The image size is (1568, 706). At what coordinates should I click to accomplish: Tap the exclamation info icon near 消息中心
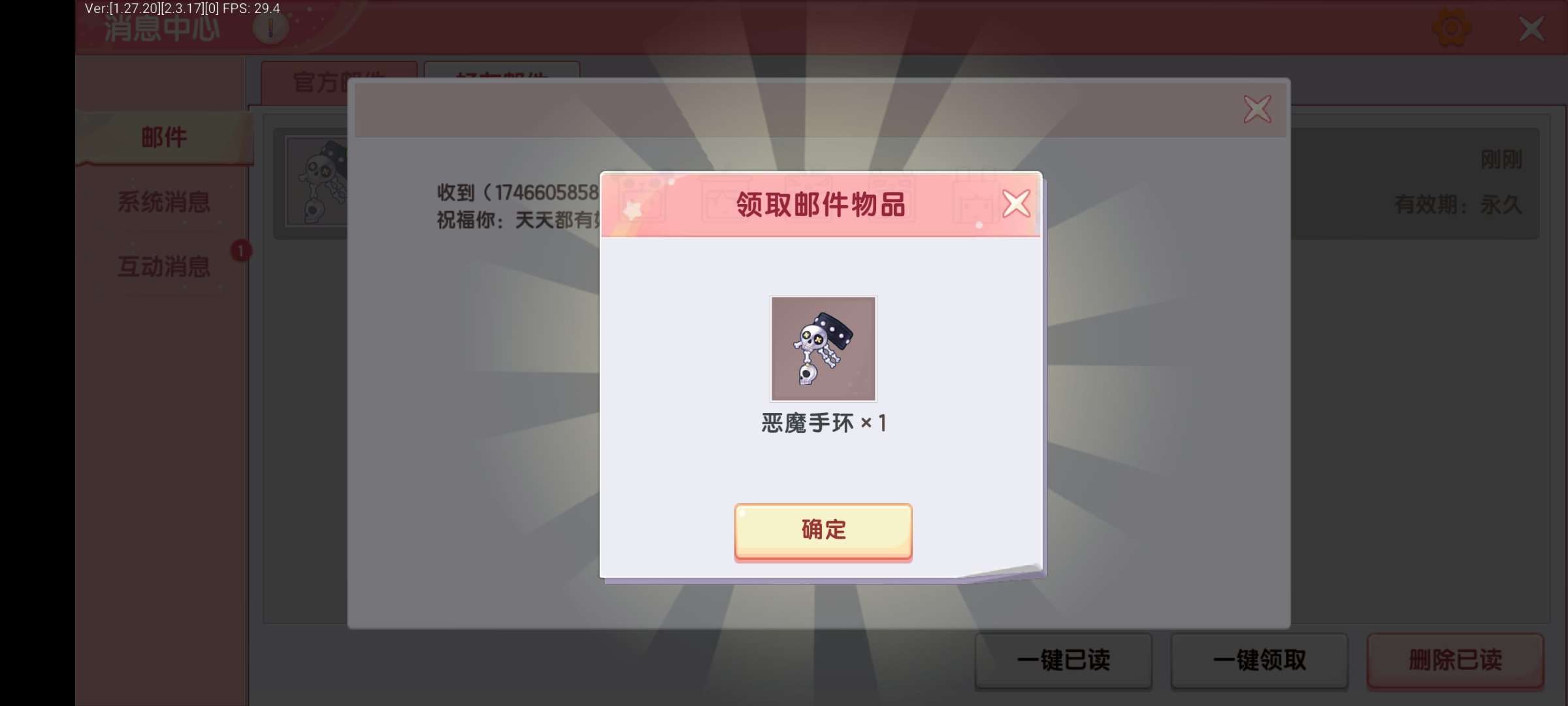pyautogui.click(x=270, y=28)
